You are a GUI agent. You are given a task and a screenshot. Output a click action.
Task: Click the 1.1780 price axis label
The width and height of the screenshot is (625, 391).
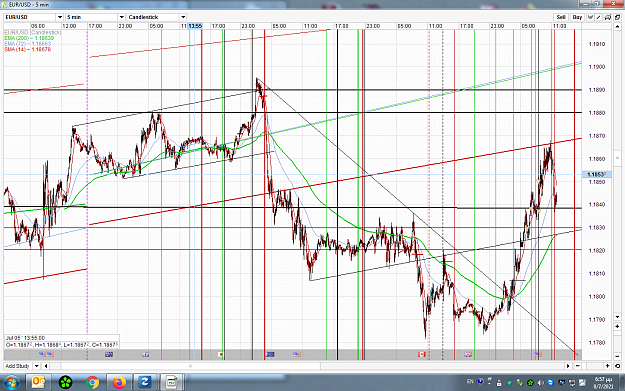[597, 342]
